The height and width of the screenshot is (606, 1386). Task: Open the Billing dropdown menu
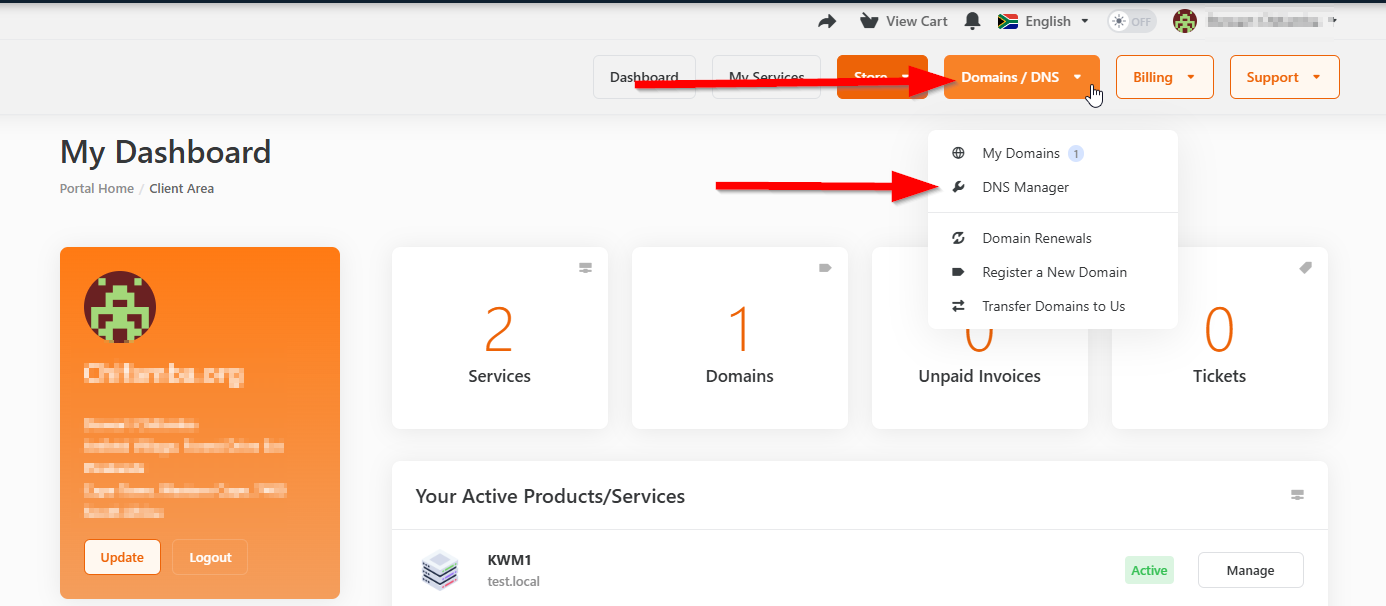pyautogui.click(x=1164, y=77)
